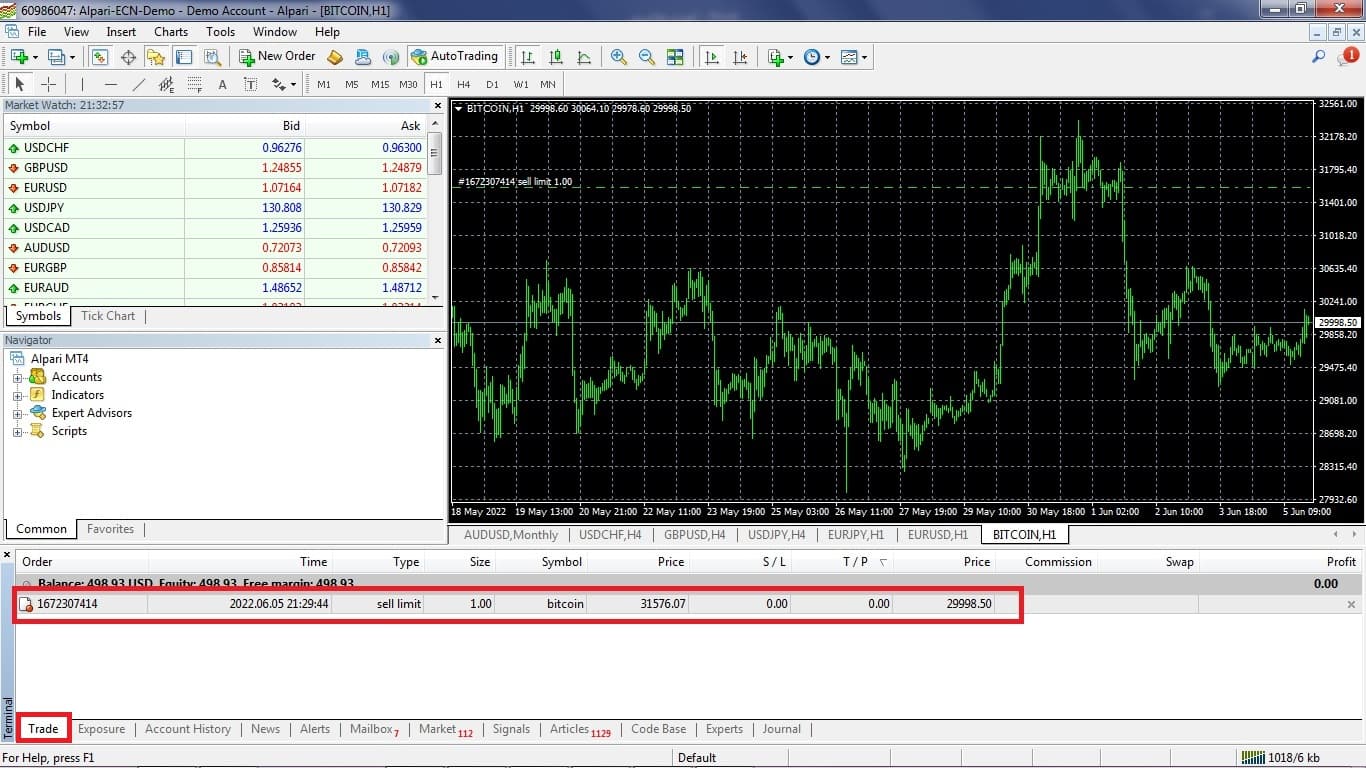The image size is (1366, 768).
Task: Toggle the Navigator star-folder icon
Action: coord(156,57)
